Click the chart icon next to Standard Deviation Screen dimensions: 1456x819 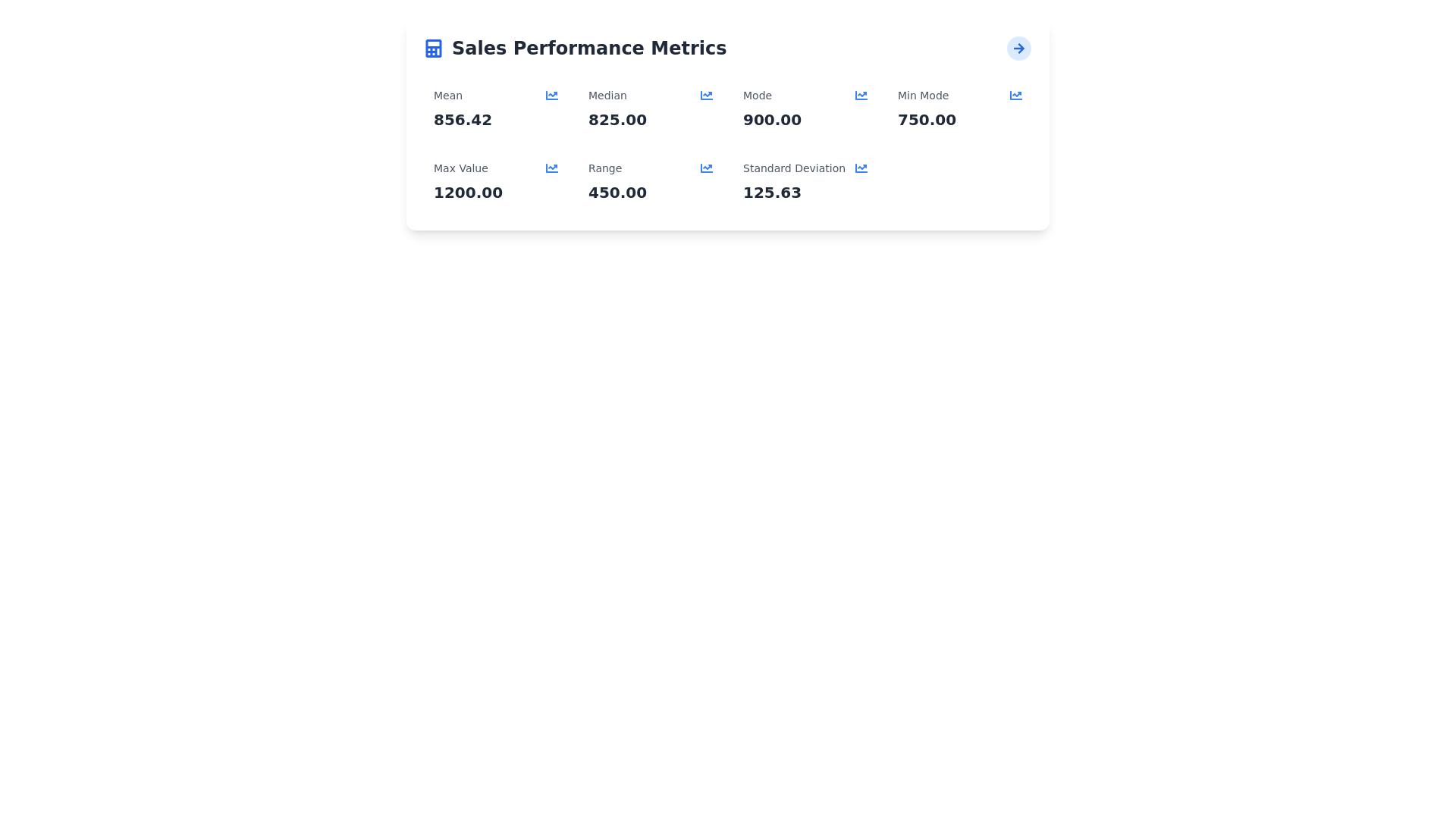(861, 168)
